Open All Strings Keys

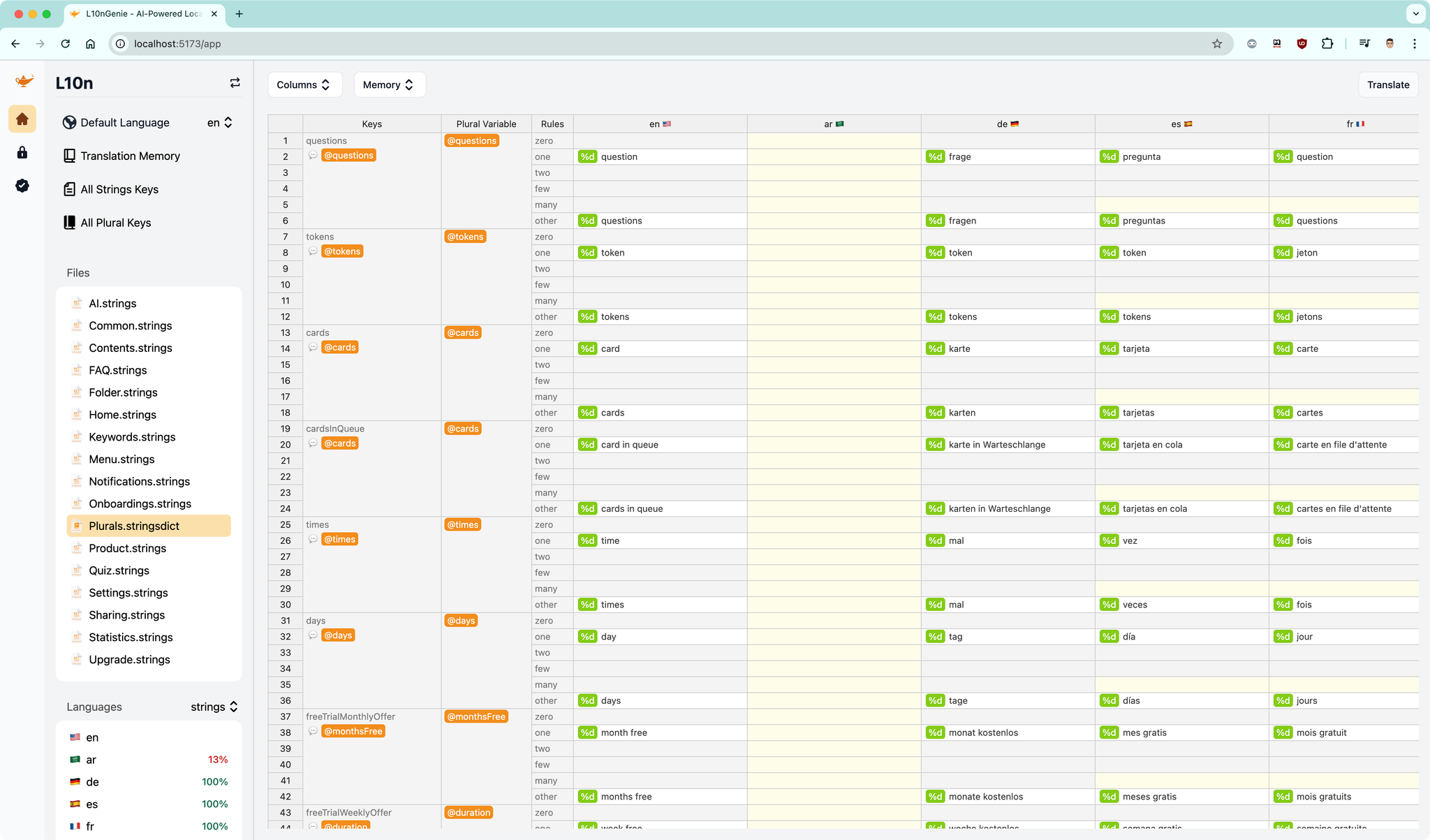pyautogui.click(x=119, y=189)
